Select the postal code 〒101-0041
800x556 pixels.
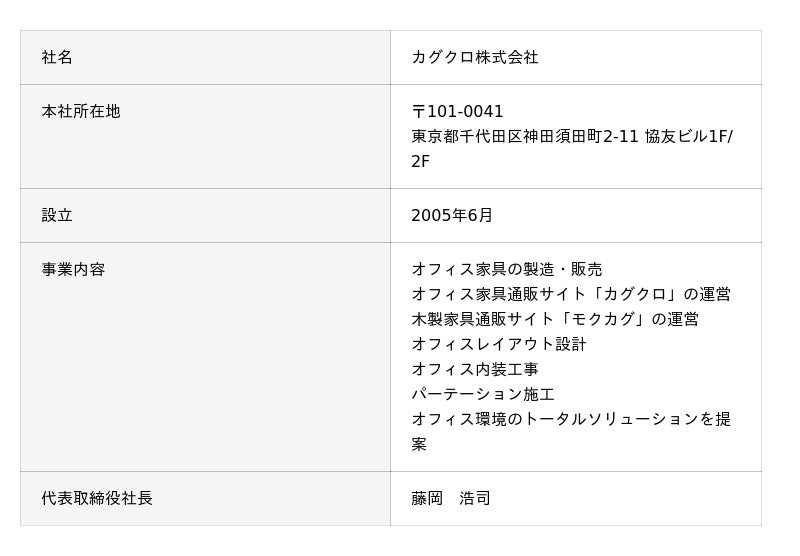pyautogui.click(x=457, y=112)
